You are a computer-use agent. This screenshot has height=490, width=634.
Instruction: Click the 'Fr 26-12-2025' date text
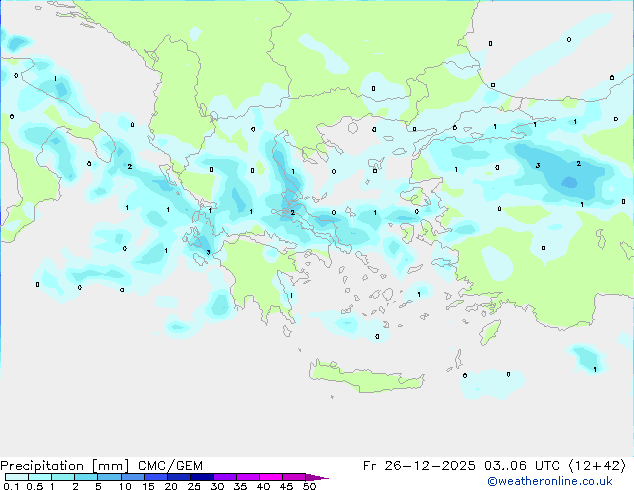pyautogui.click(x=419, y=466)
